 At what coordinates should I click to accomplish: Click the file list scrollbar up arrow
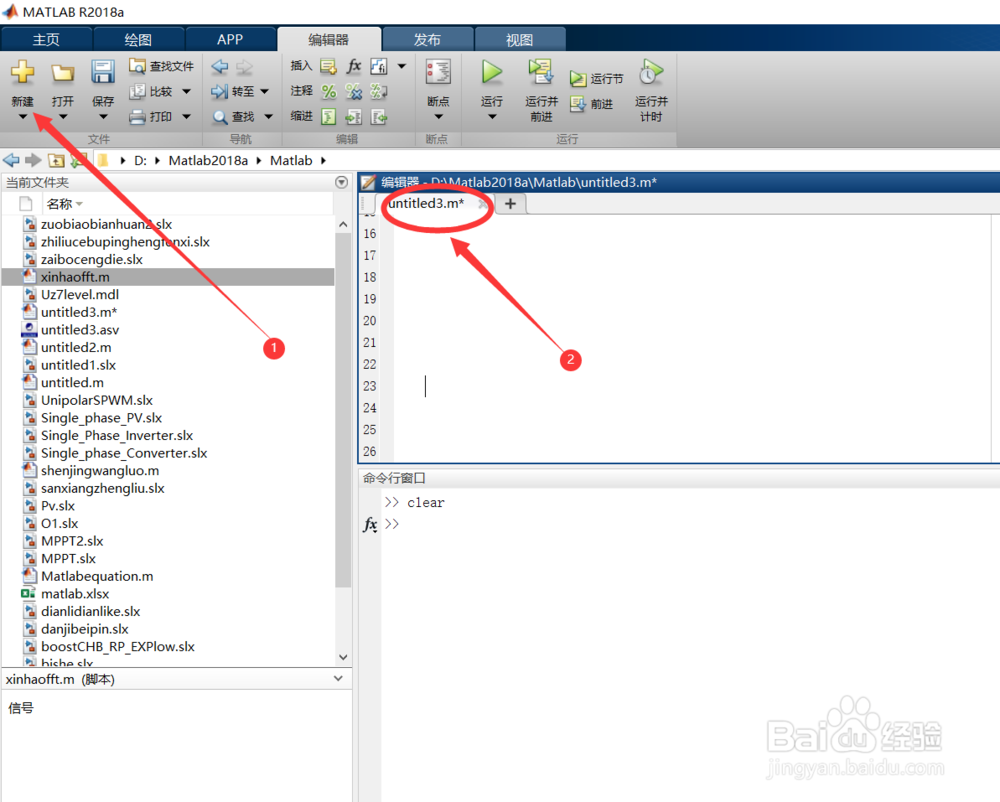[343, 224]
